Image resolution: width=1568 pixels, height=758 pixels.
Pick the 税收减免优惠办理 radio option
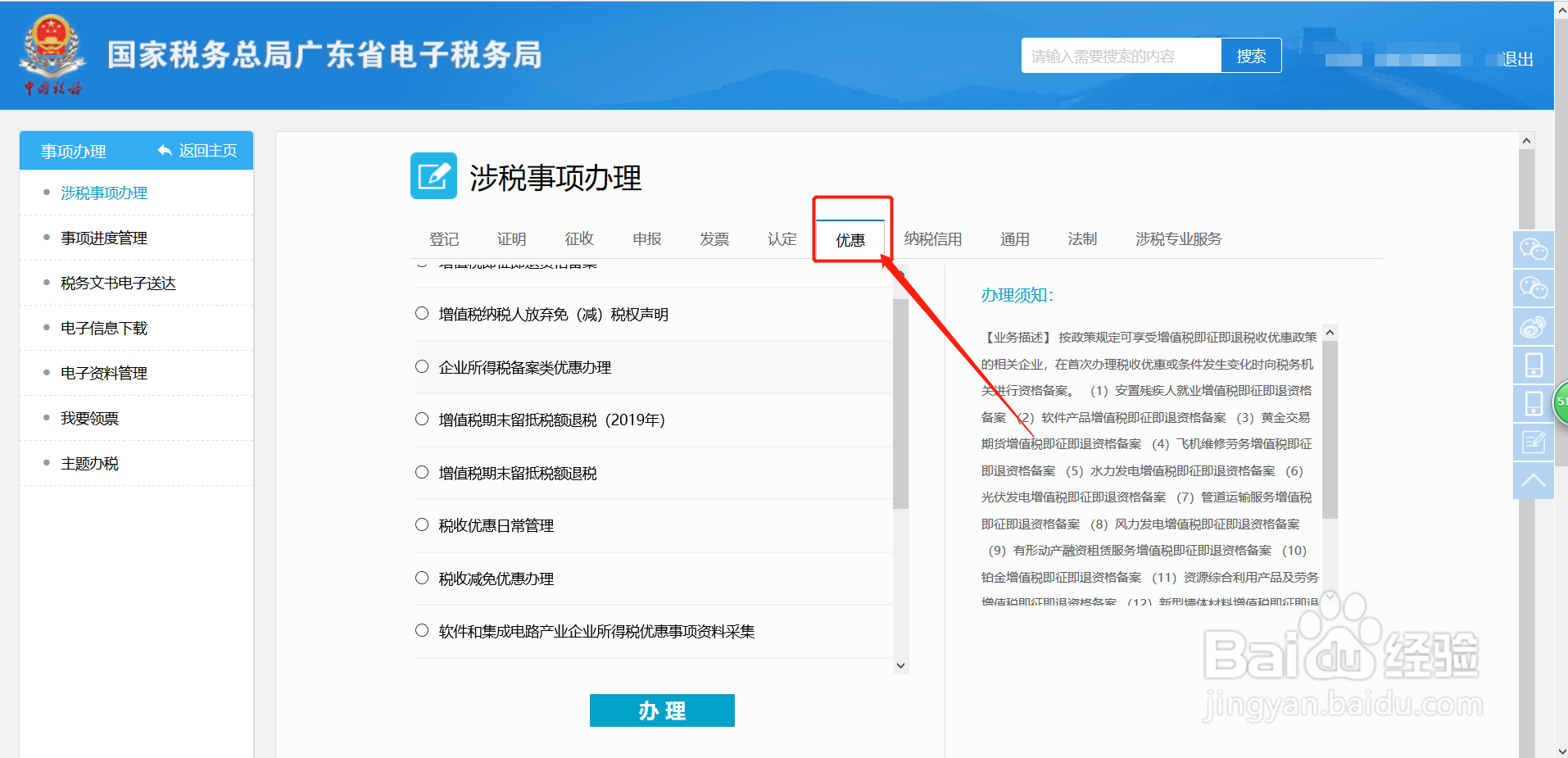pyautogui.click(x=422, y=578)
